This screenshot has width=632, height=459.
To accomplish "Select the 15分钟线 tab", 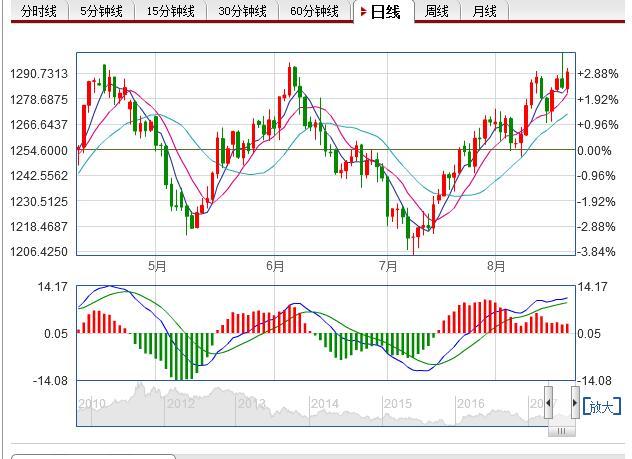I will click(171, 12).
